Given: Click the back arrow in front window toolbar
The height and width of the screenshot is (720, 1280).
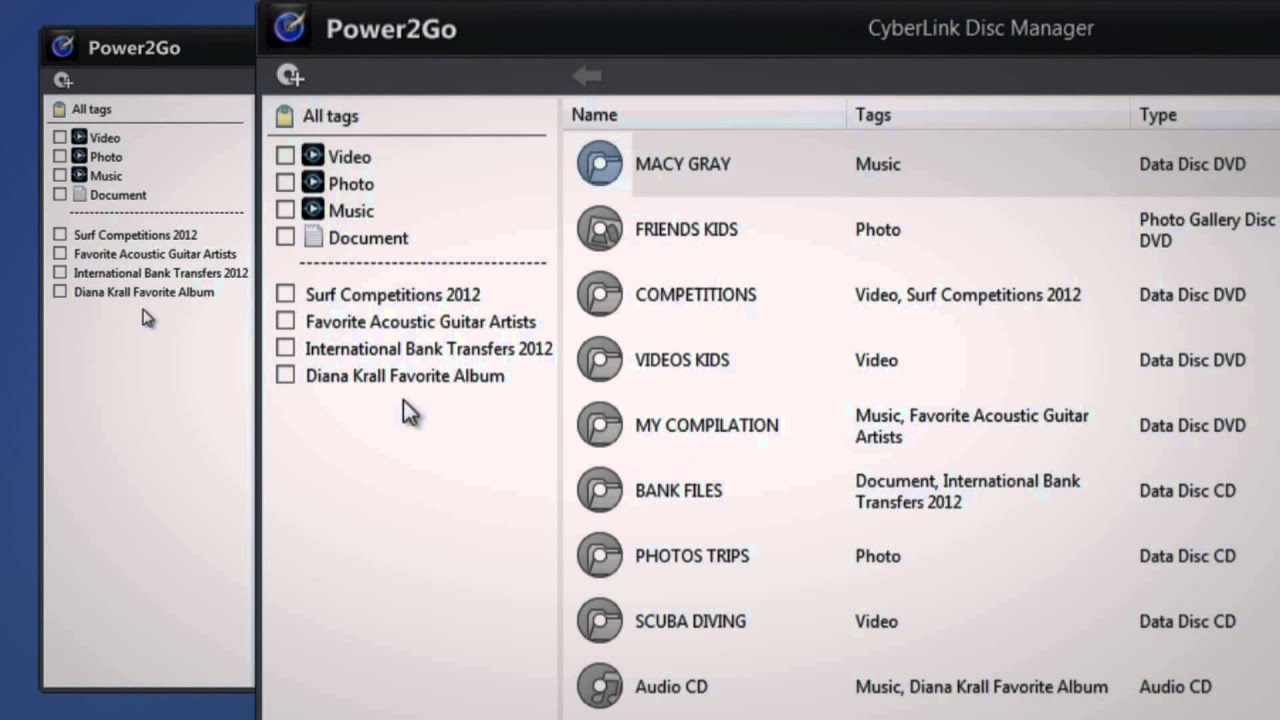Looking at the screenshot, I should pyautogui.click(x=587, y=75).
